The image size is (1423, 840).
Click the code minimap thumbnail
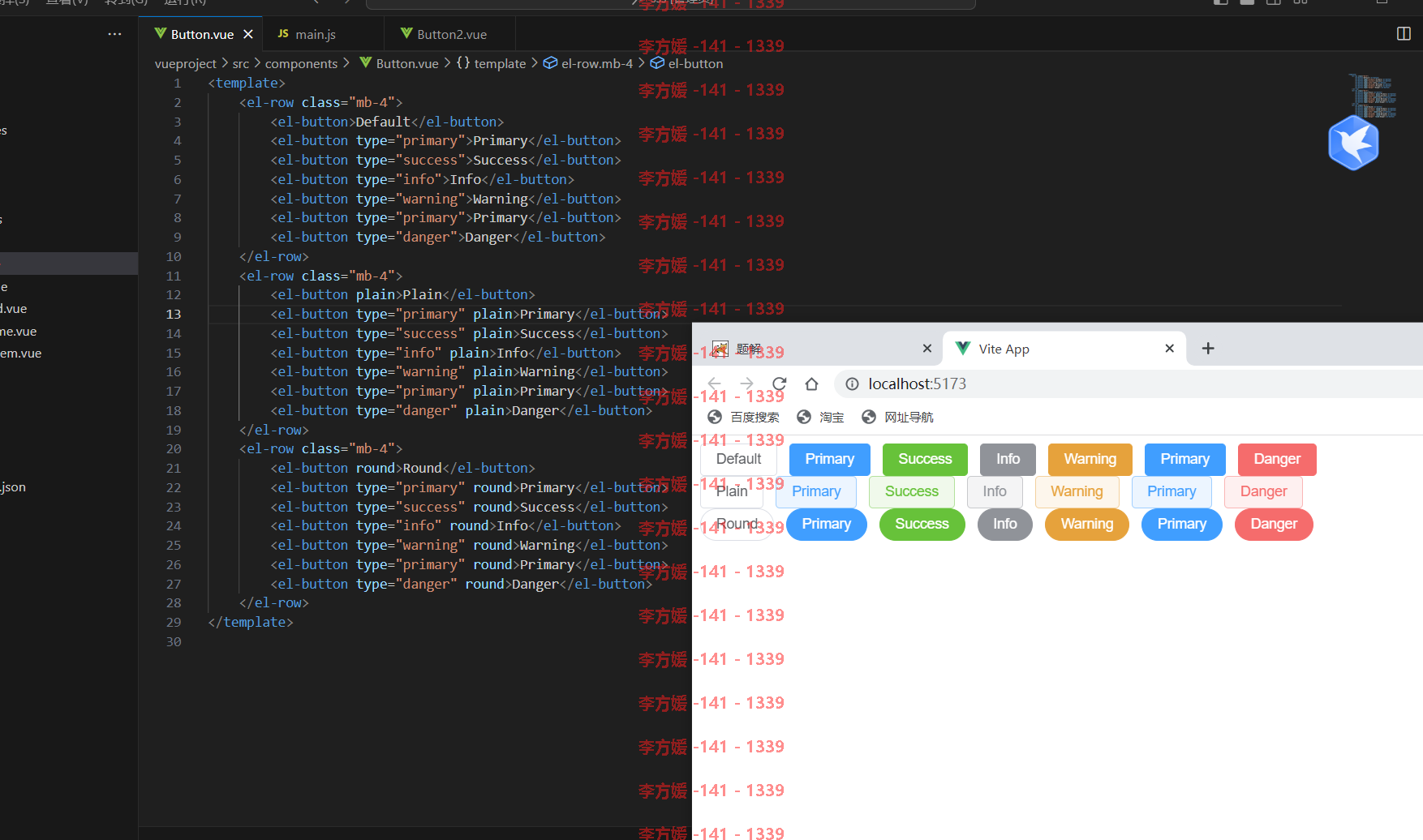tap(1373, 96)
